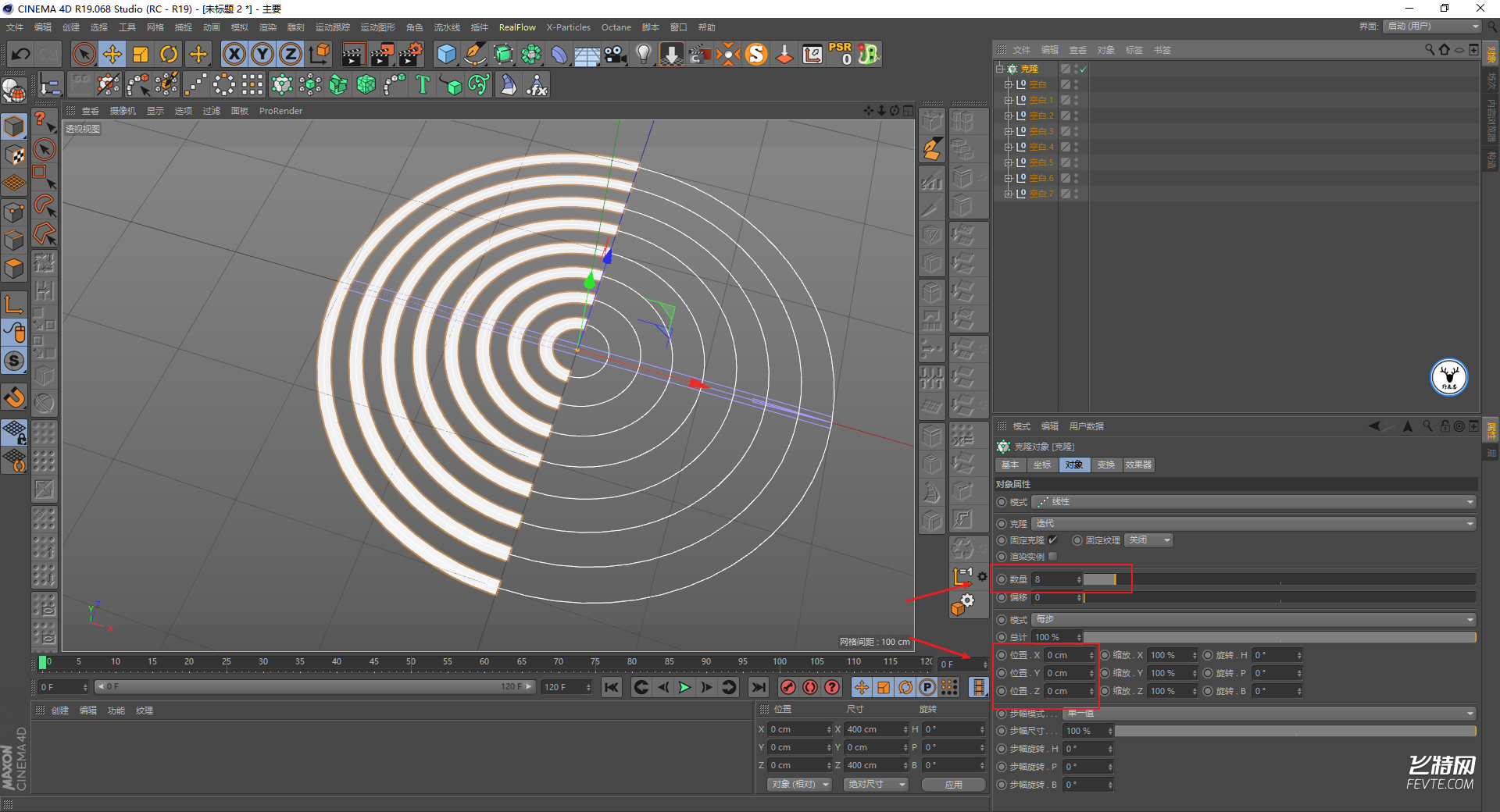Click the autokeying red circle icon

point(810,687)
